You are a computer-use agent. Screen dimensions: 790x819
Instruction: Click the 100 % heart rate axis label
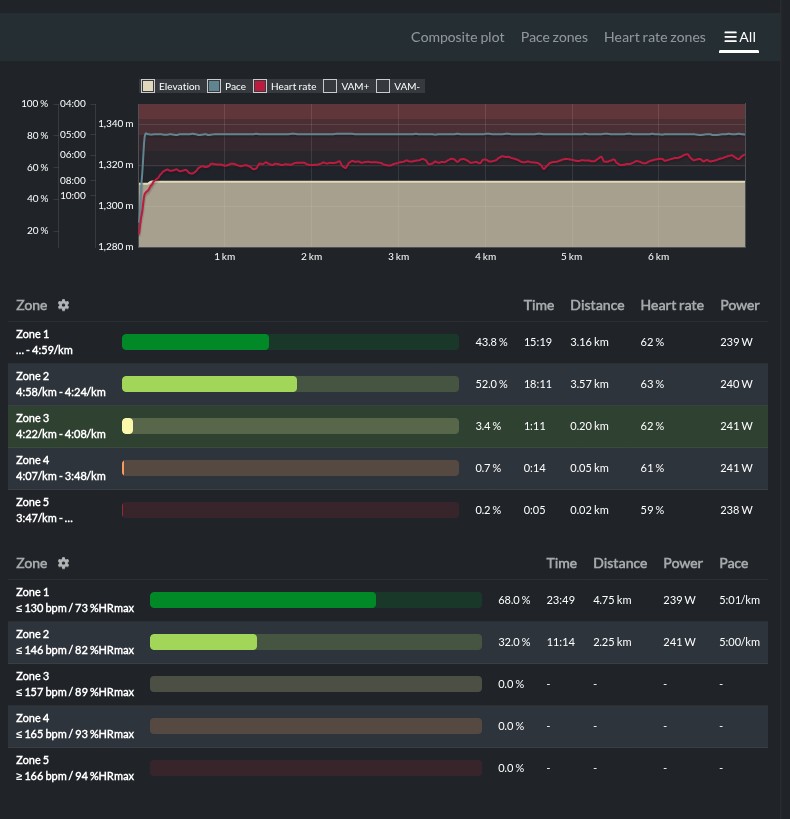coord(34,103)
